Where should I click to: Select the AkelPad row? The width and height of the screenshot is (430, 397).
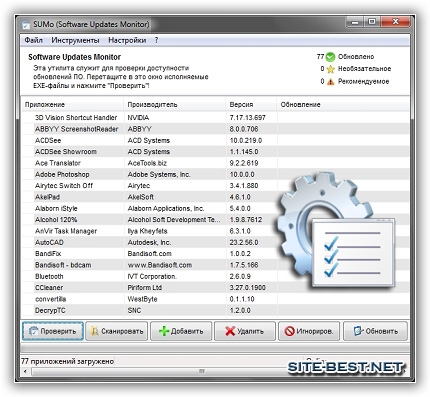tap(216, 197)
